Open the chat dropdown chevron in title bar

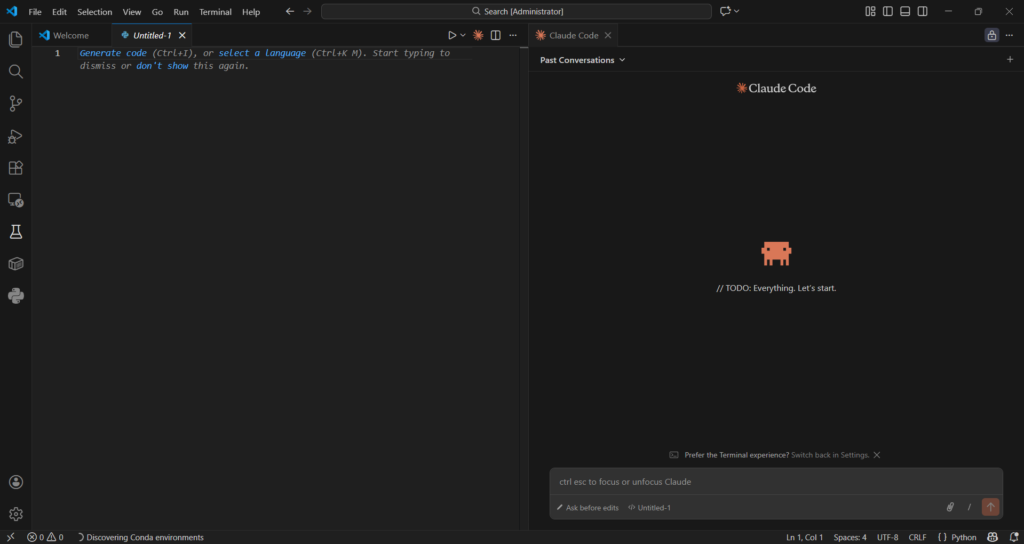737,11
